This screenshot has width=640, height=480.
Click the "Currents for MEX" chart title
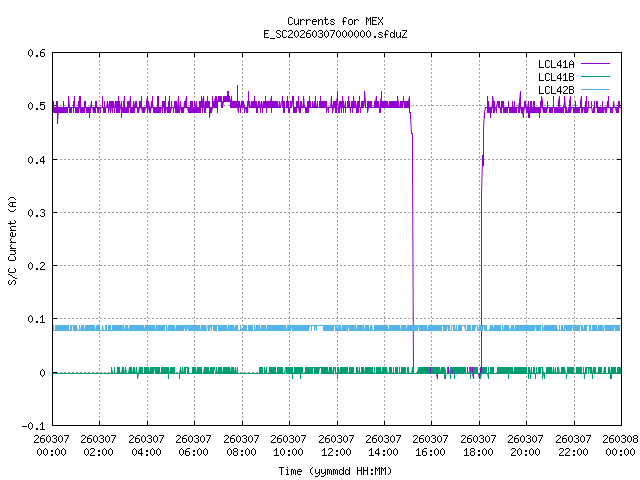334,21
